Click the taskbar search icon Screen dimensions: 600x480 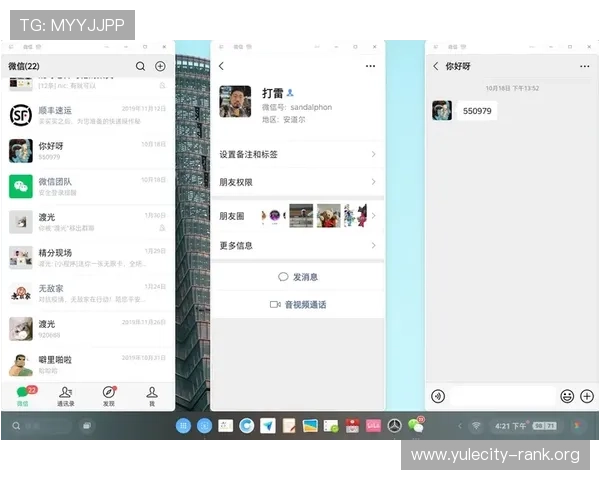16,426
